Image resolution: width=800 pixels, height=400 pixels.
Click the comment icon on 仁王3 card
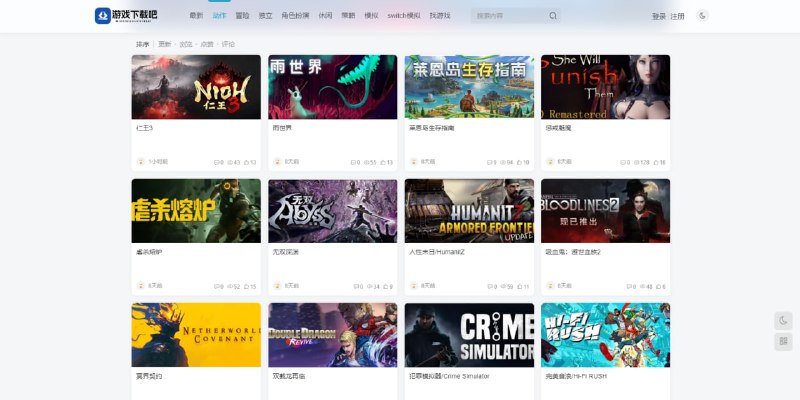click(x=216, y=162)
